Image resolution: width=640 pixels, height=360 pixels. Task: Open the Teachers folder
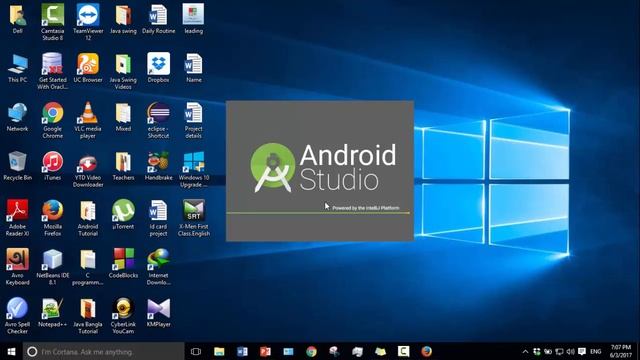pos(123,162)
